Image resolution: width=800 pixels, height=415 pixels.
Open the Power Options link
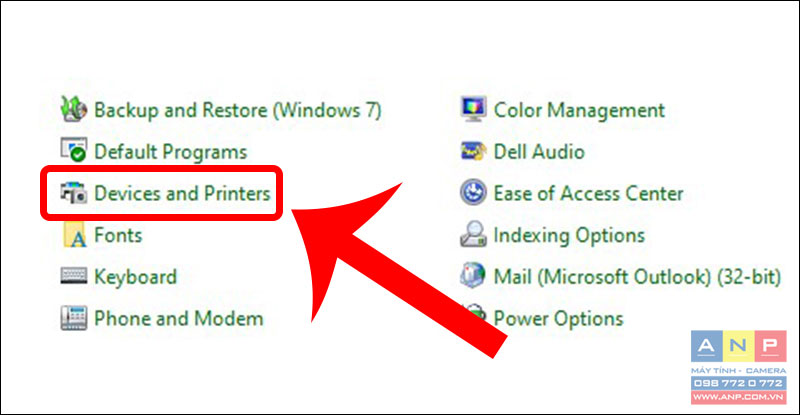[558, 319]
